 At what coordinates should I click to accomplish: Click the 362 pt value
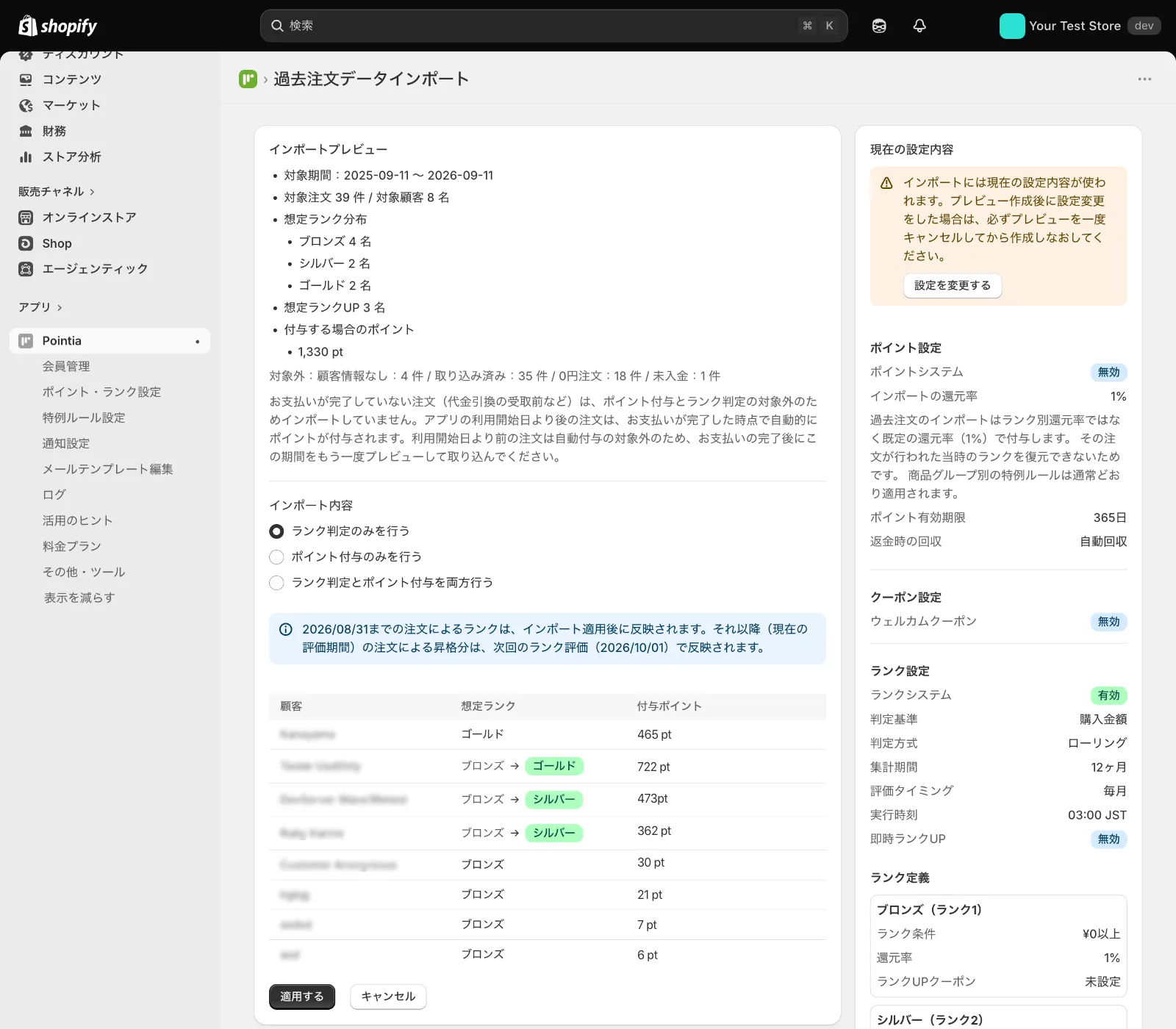tap(654, 831)
